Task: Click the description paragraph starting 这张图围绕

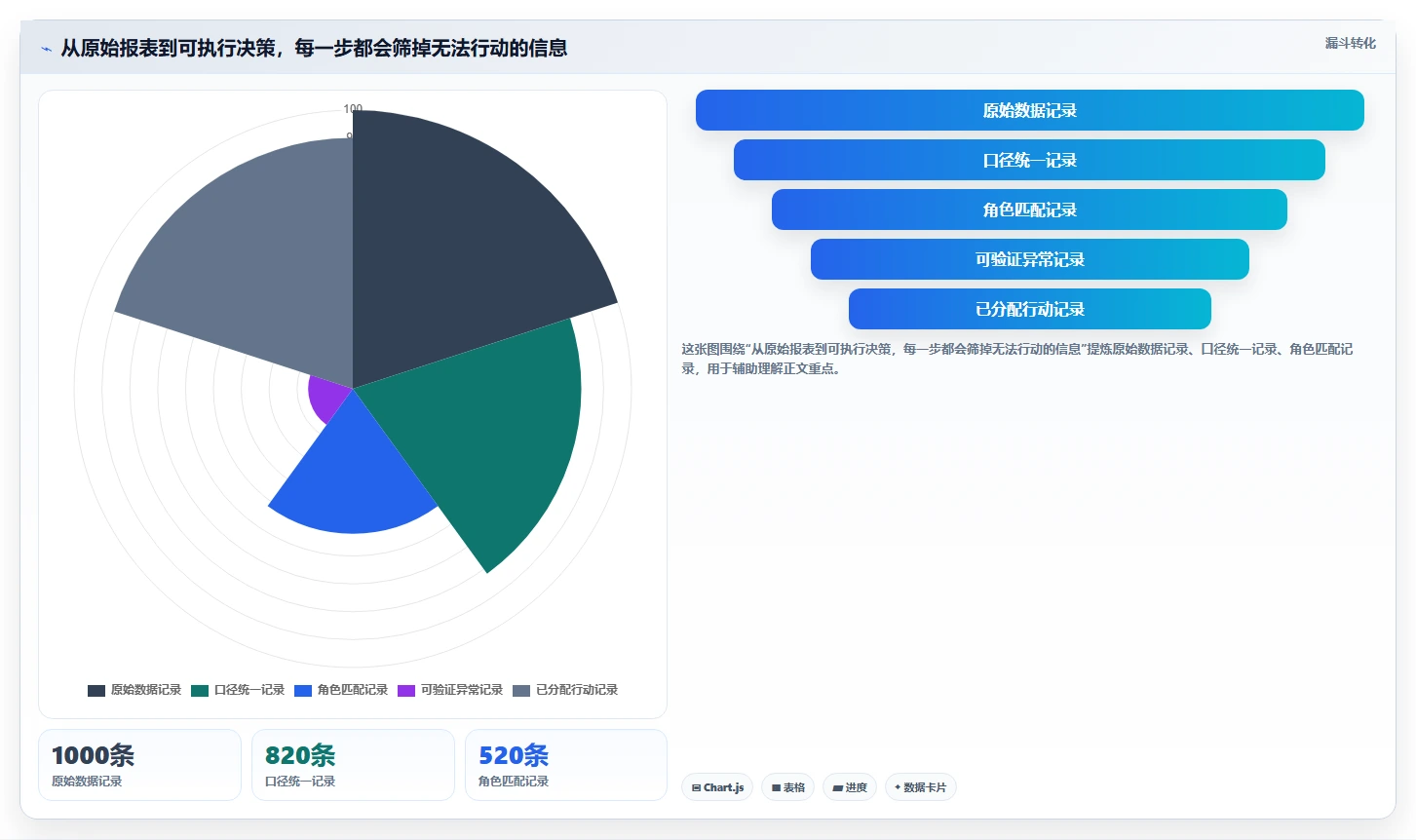Action: tap(1017, 359)
